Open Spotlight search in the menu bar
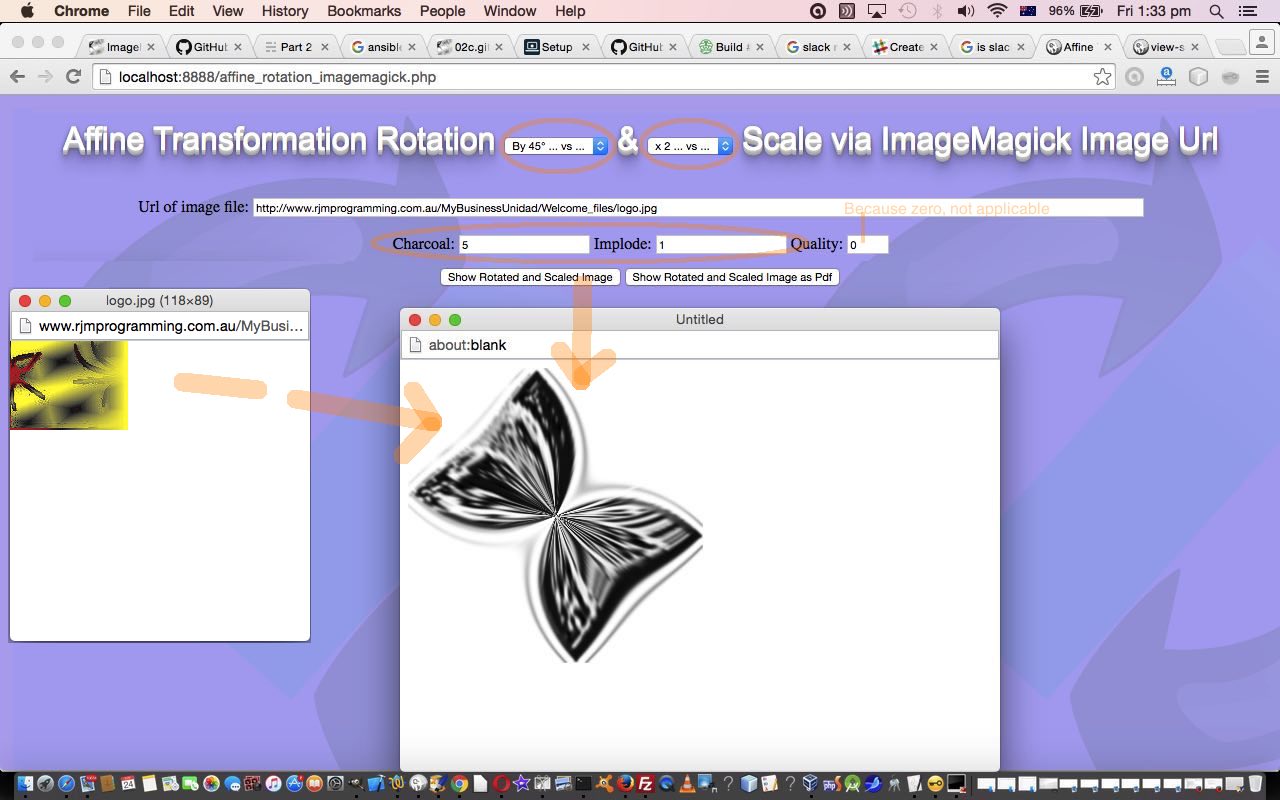The height and width of the screenshot is (800, 1280). pos(1216,11)
